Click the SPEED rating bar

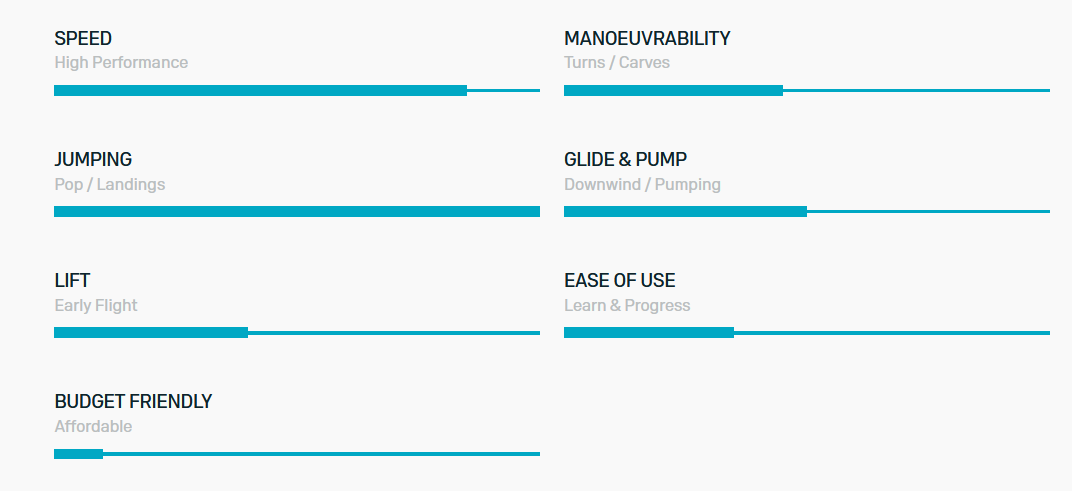tap(297, 90)
